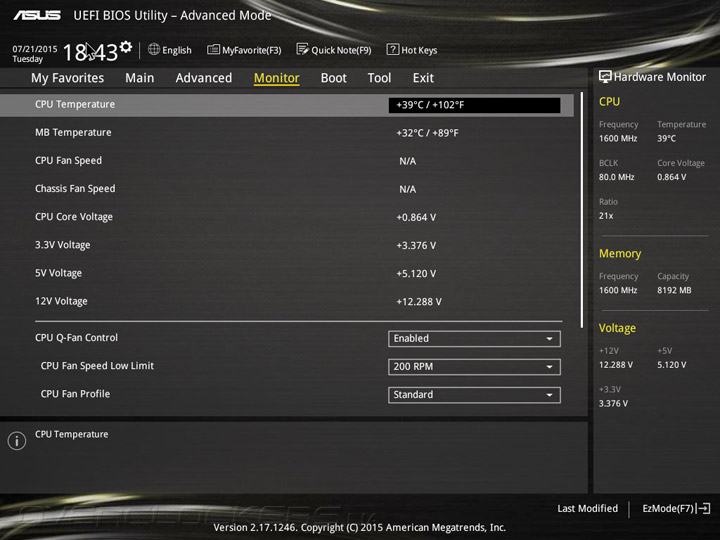Open the CPU Q-Fan Control dropdown
Screen dimensions: 720x540
coord(474,338)
